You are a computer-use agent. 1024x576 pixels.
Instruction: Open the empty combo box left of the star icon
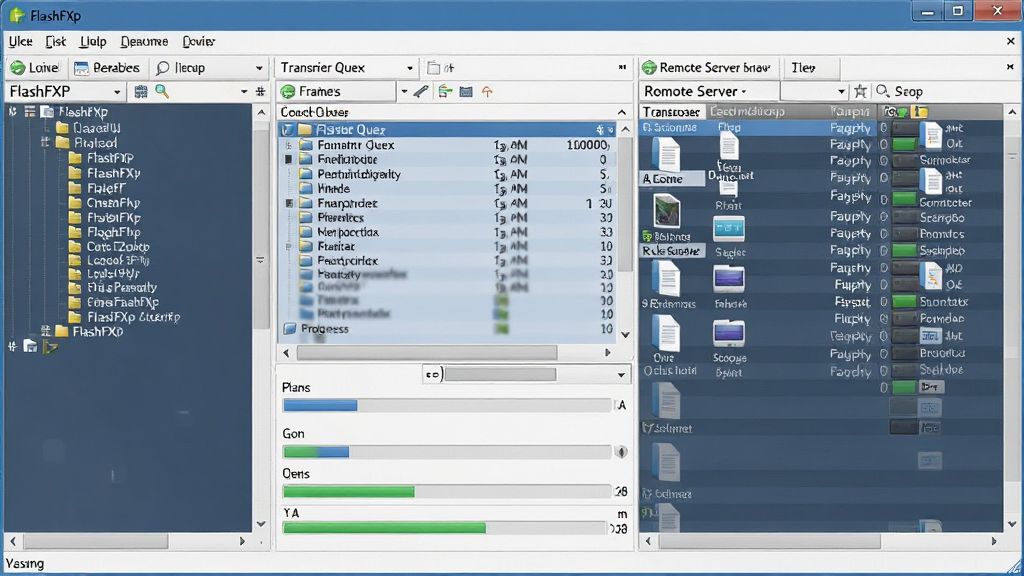click(x=814, y=91)
